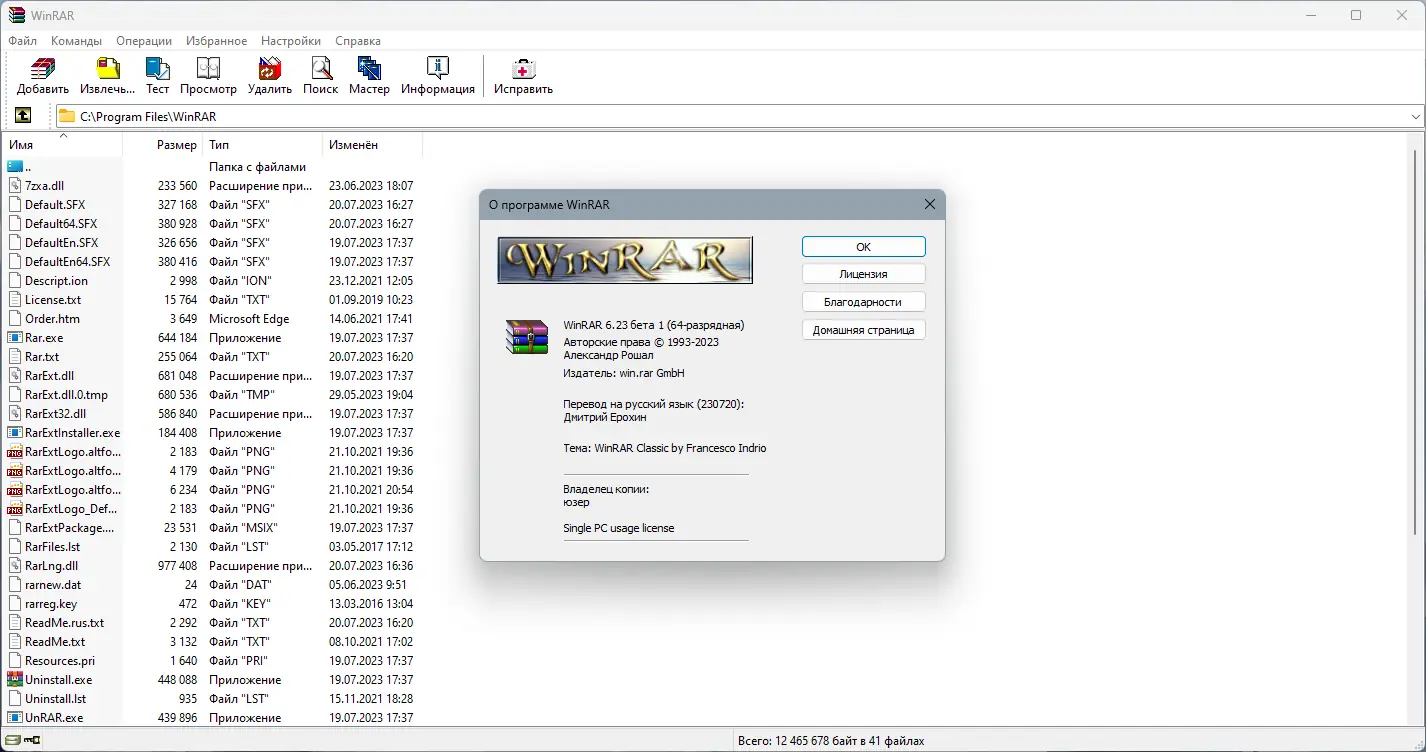Click the address bar path C:\Program Files\WinRAR
Image resolution: width=1426 pixels, height=752 pixels.
[x=148, y=117]
